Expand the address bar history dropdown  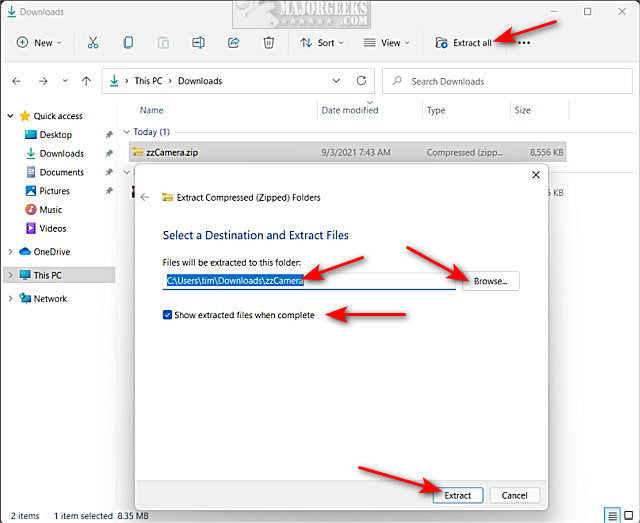pos(336,81)
